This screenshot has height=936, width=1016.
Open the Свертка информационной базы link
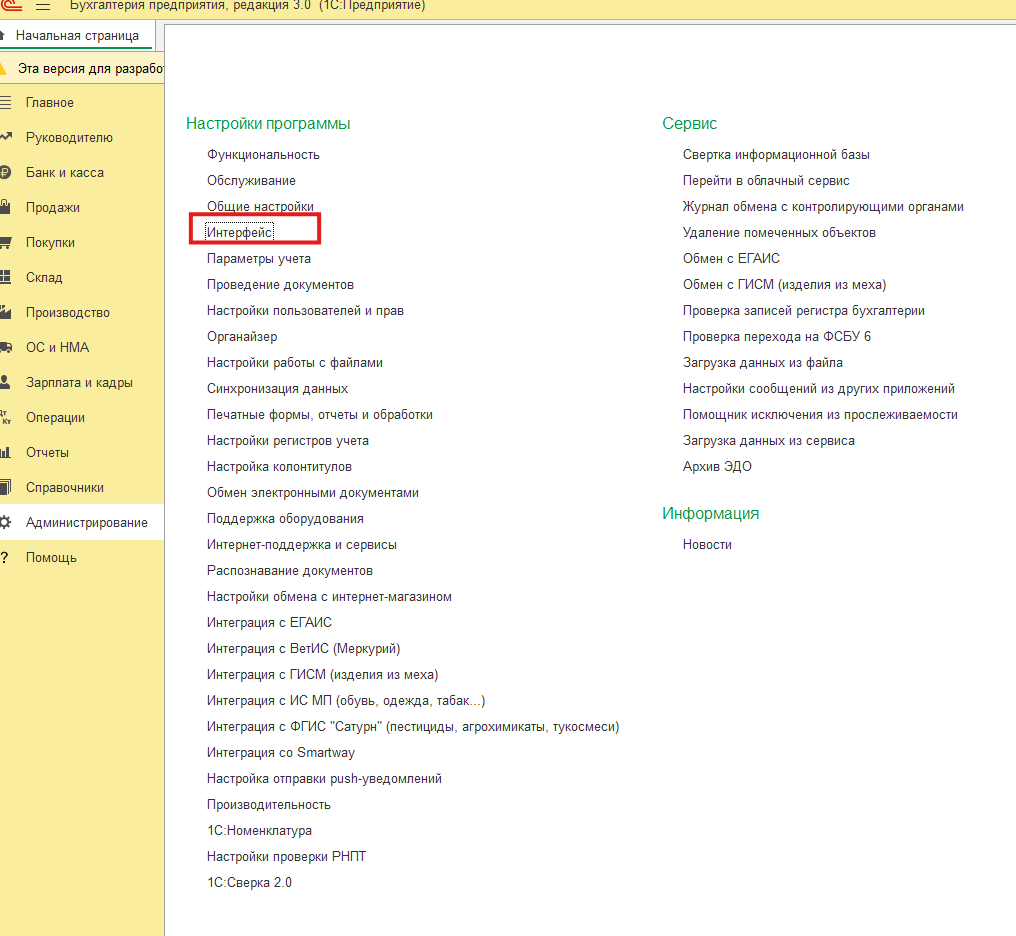tap(776, 155)
